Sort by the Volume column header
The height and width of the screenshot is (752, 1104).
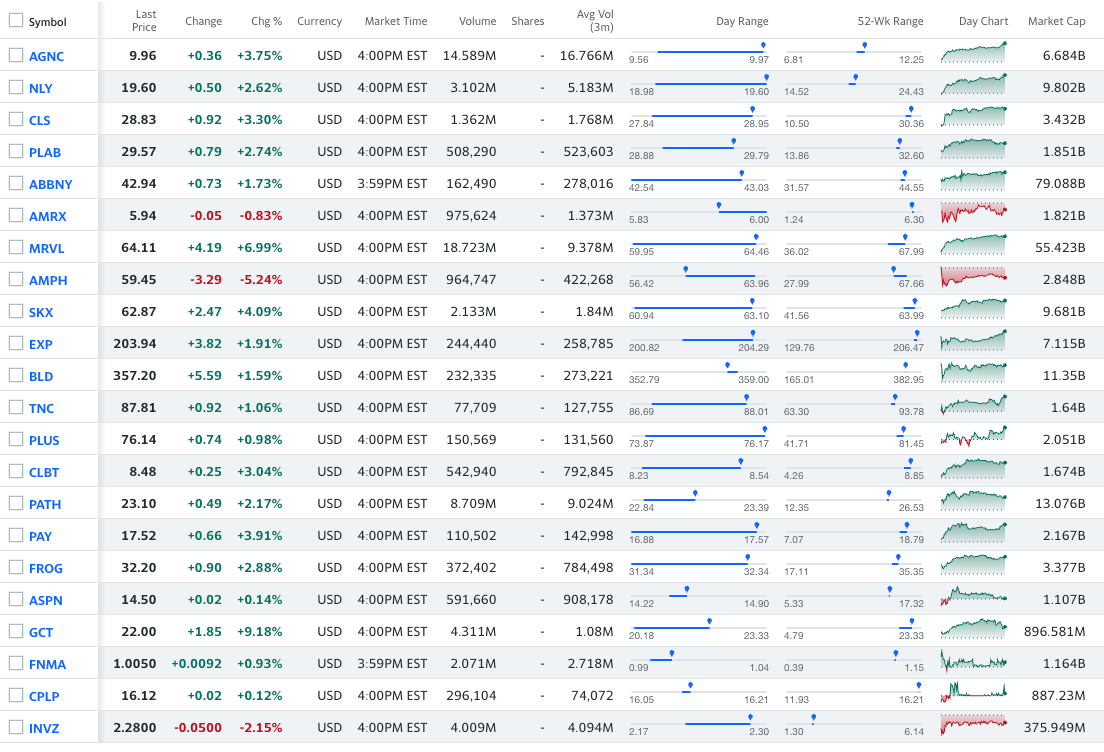(x=477, y=21)
